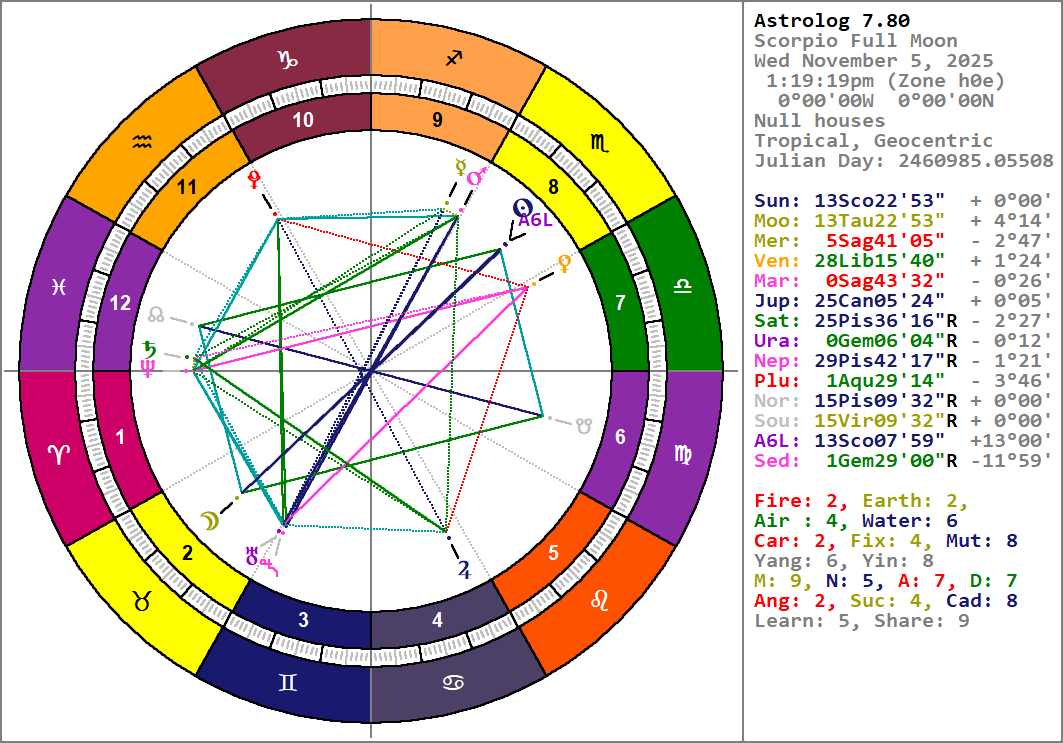Select the 'Fire: 2, Earth: 2' element summary line
Screen dimensions: 1063x743
(861, 501)
